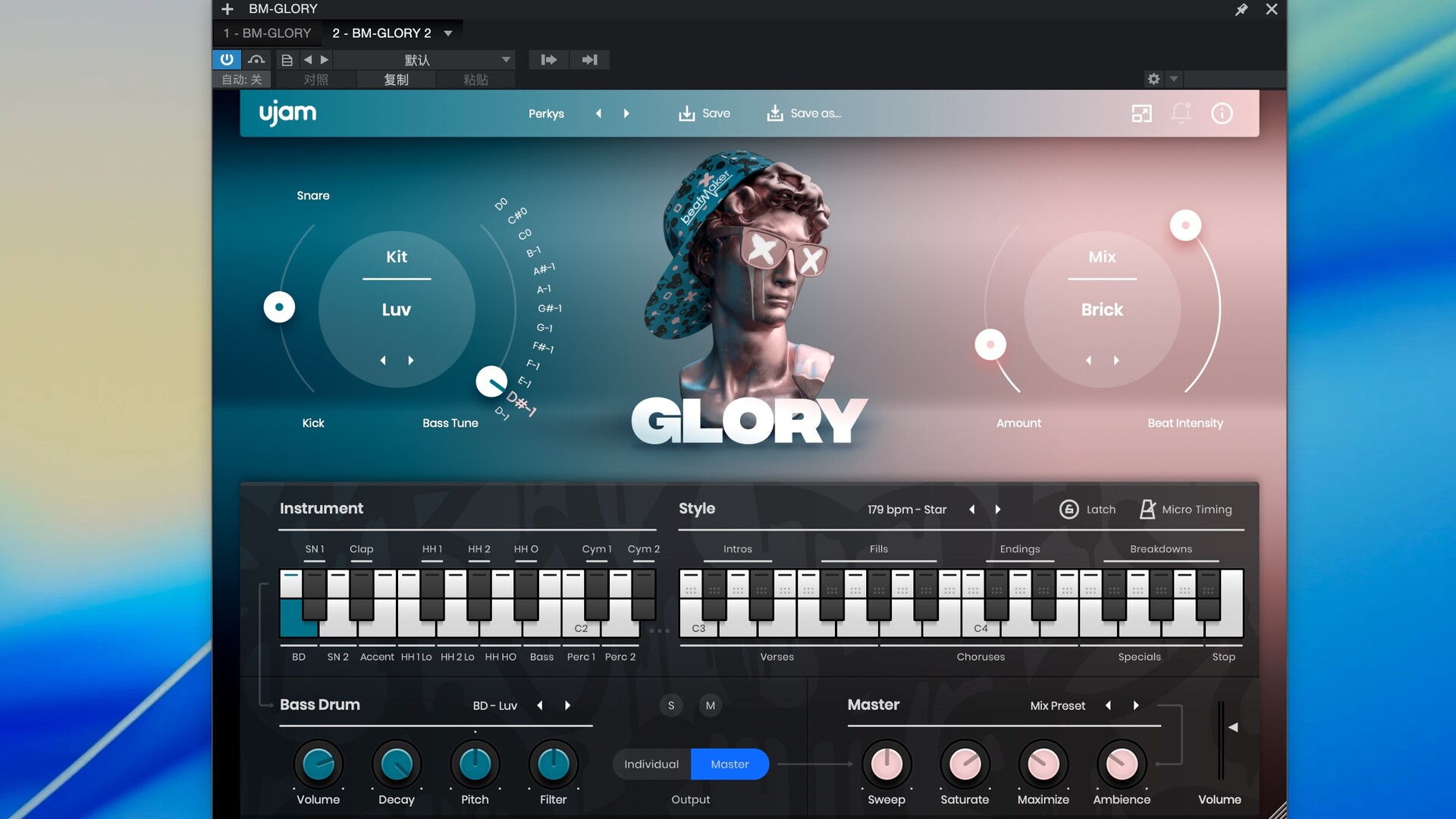Switch to the 1 - BM-GLORY tab
Image resolution: width=1456 pixels, height=819 pixels.
click(x=267, y=33)
